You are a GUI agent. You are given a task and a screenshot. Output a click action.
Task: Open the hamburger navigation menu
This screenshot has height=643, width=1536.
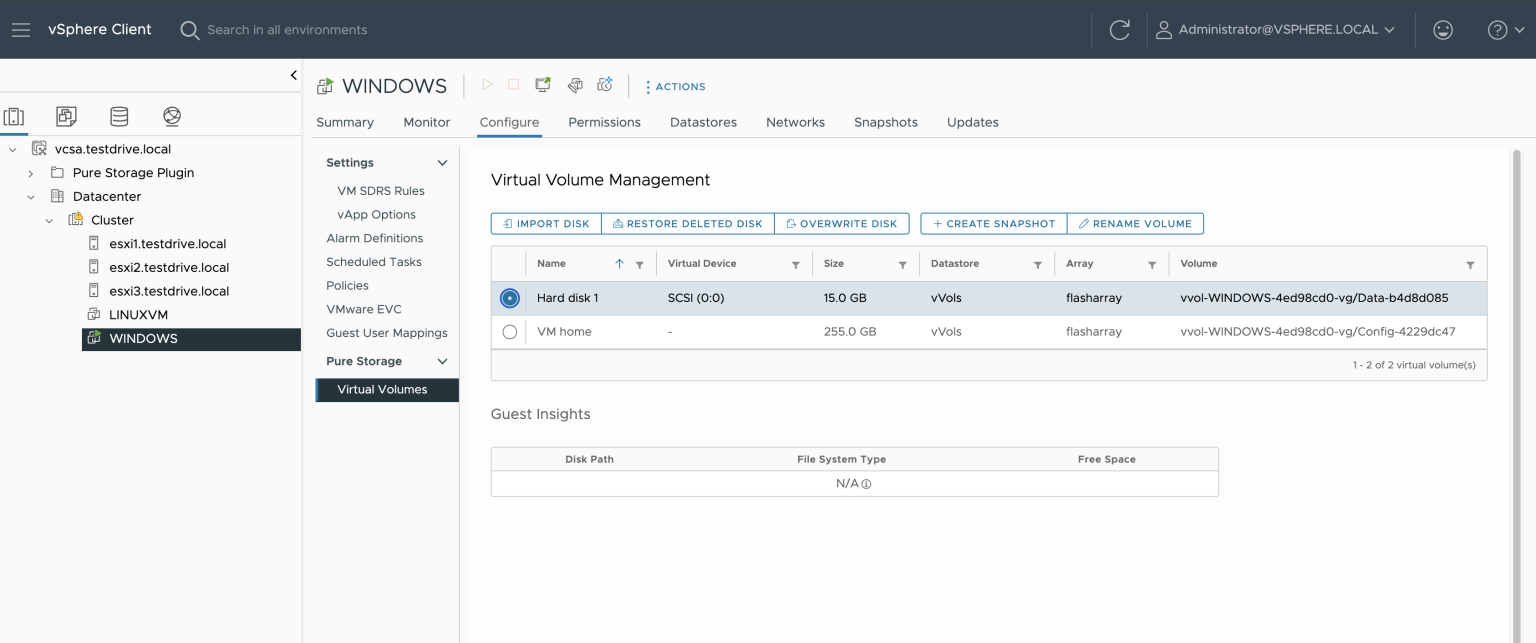coord(21,30)
